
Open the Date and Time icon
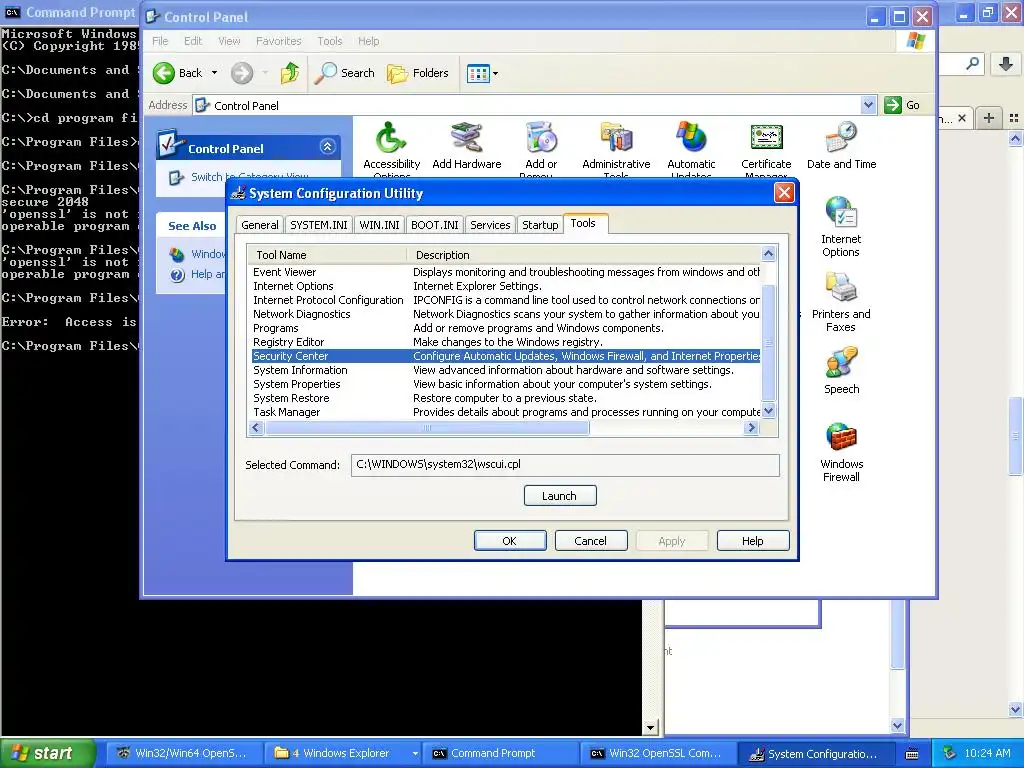[841, 138]
